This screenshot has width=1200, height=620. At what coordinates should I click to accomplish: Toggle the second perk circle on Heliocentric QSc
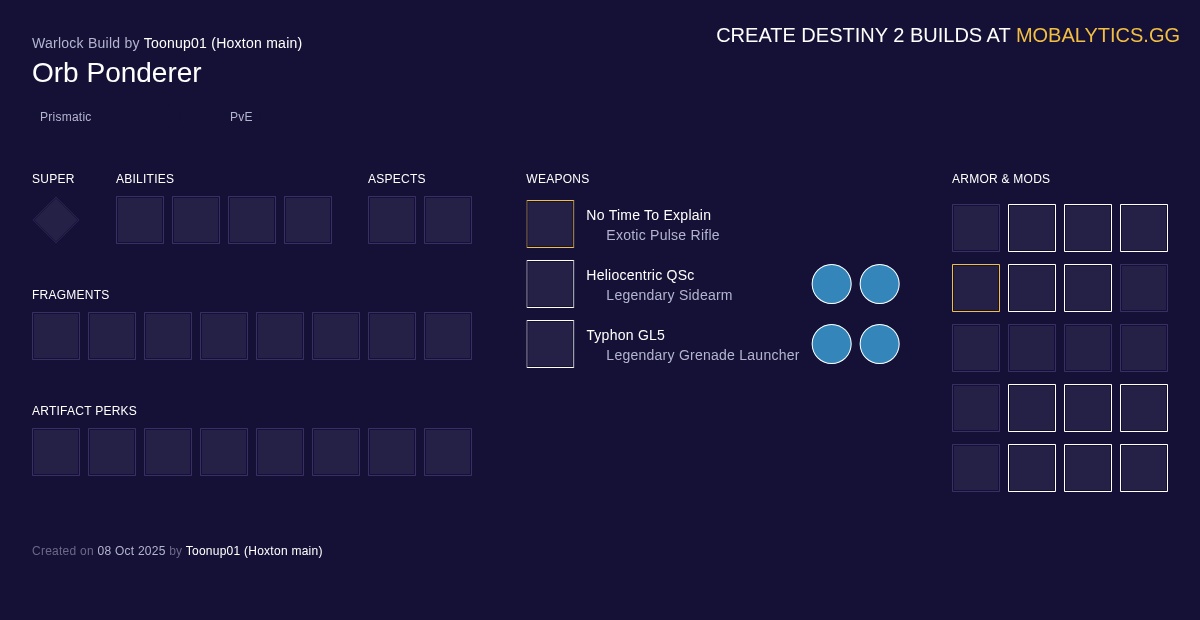880,284
